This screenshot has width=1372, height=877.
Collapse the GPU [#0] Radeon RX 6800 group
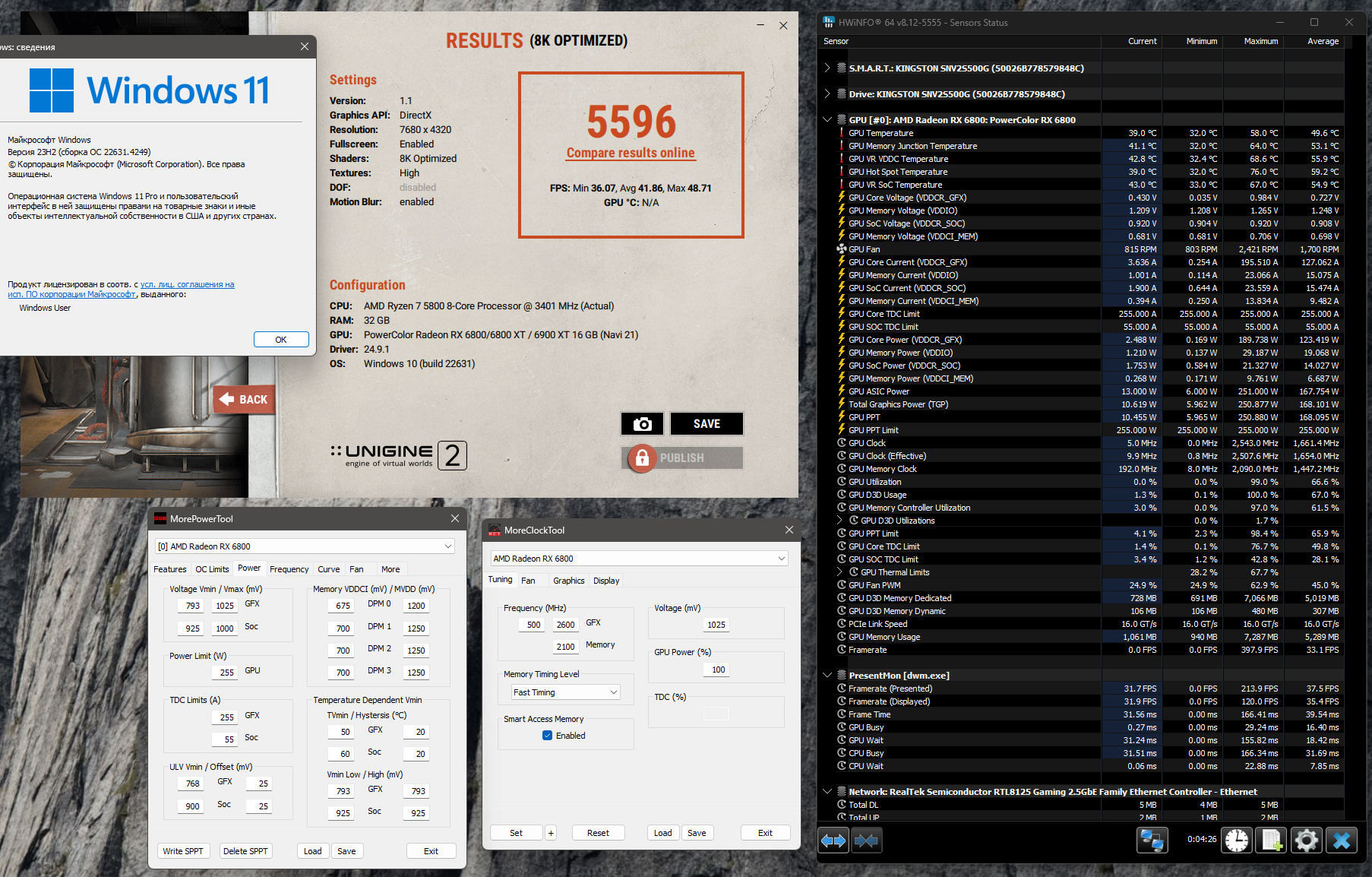827,120
